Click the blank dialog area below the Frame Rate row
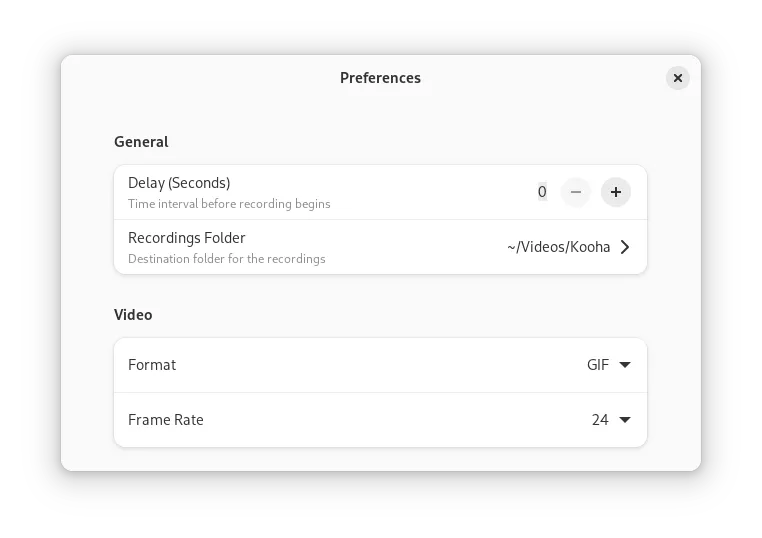The width and height of the screenshot is (762, 538). (x=381, y=459)
